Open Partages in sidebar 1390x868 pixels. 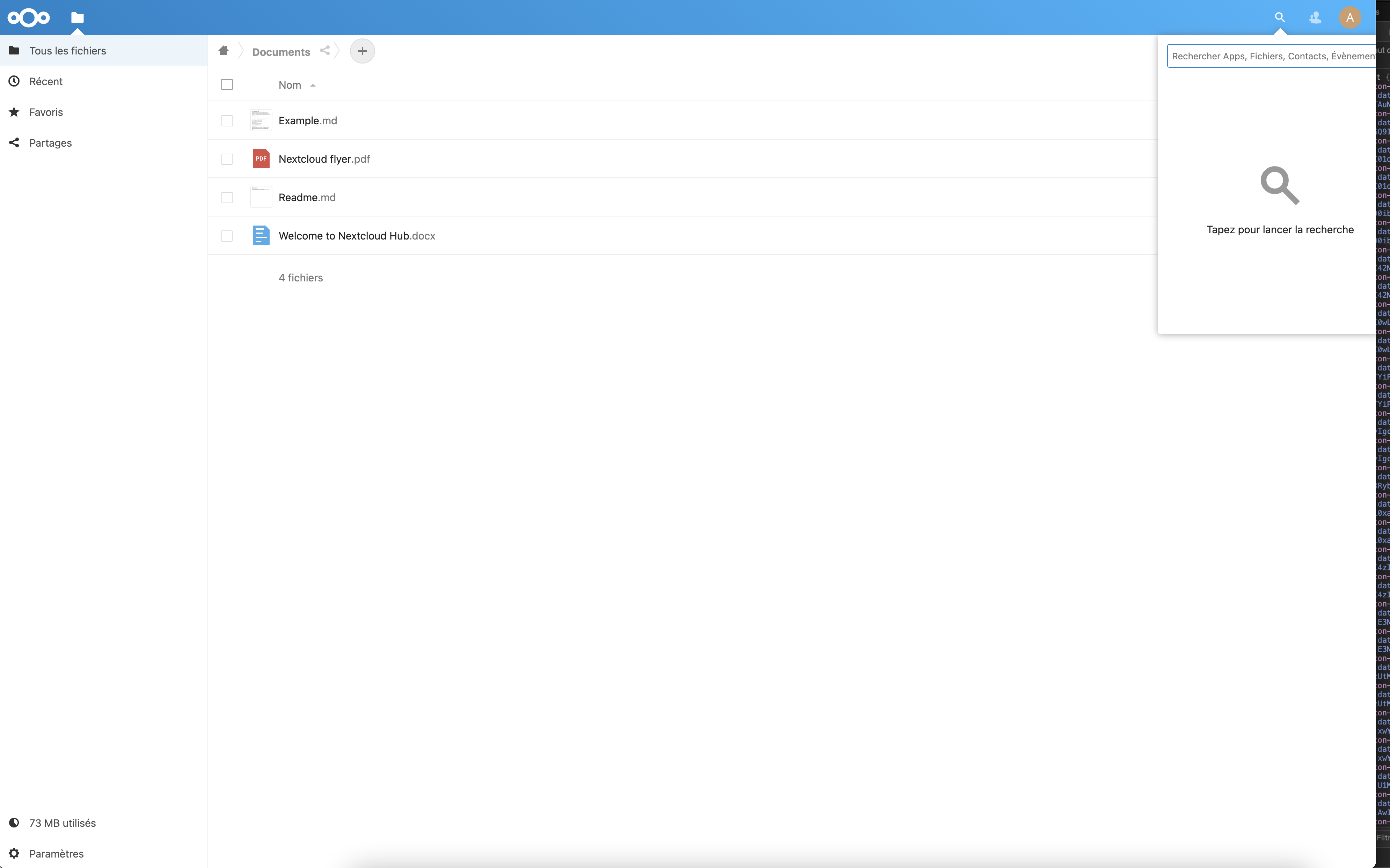pos(51,143)
